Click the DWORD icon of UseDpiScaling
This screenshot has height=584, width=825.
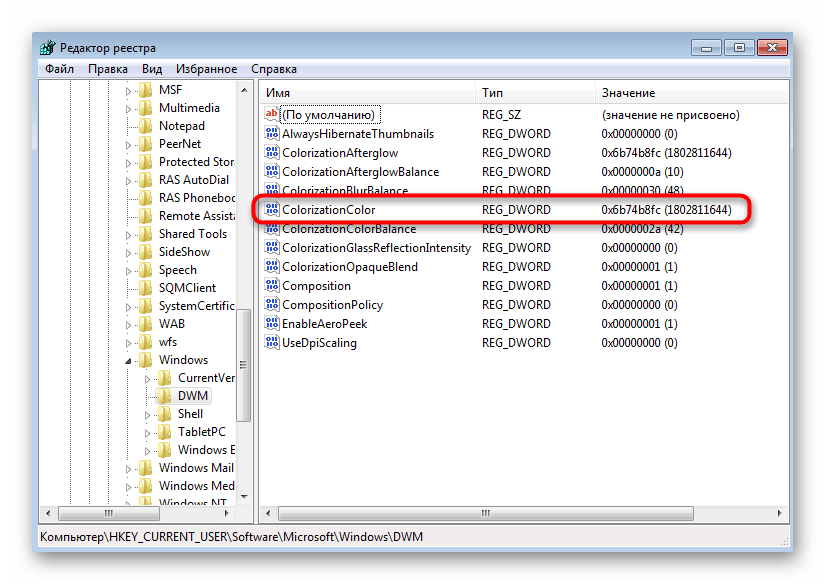(x=271, y=343)
